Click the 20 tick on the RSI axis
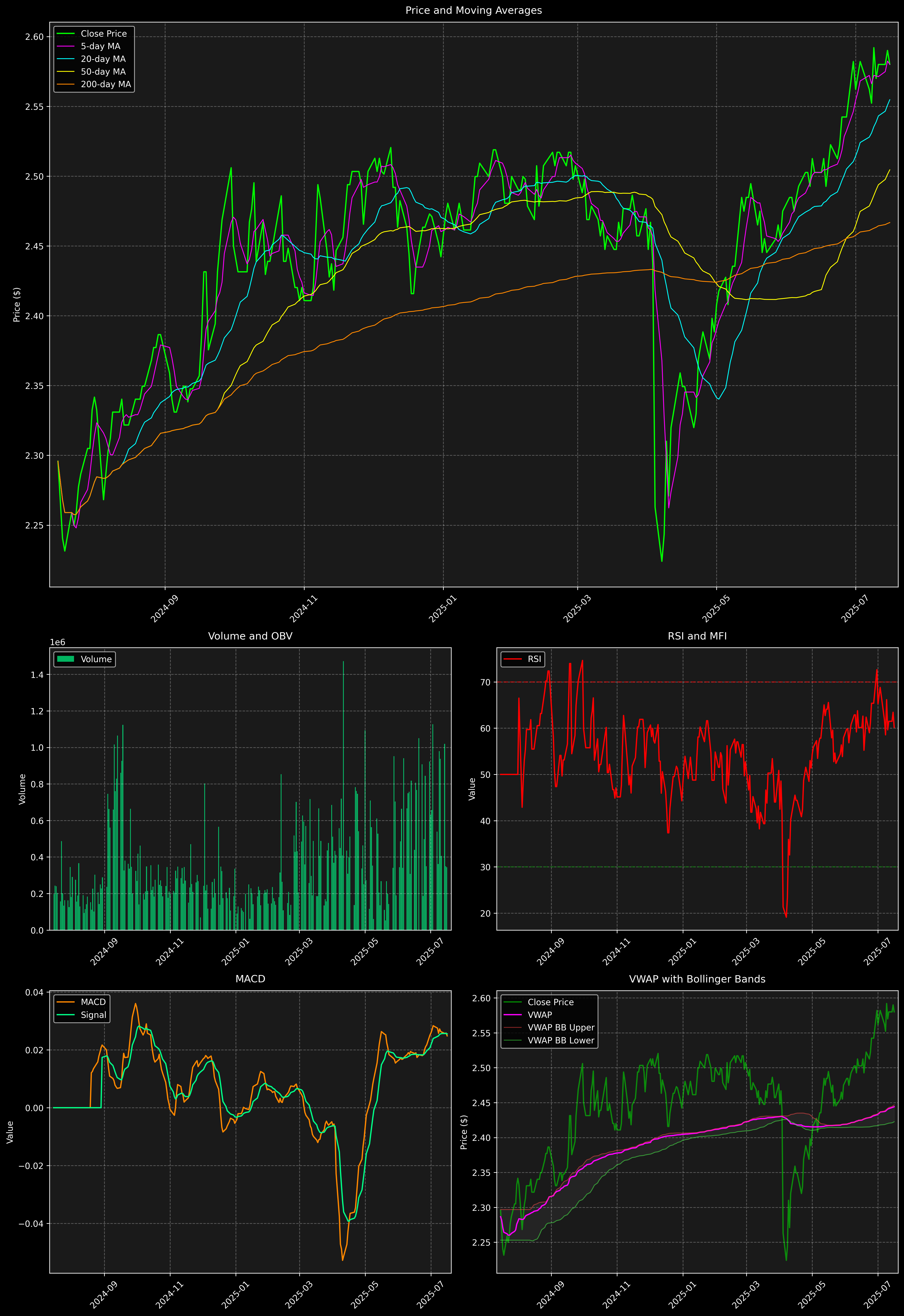This screenshot has height=1316, width=904. (x=485, y=913)
